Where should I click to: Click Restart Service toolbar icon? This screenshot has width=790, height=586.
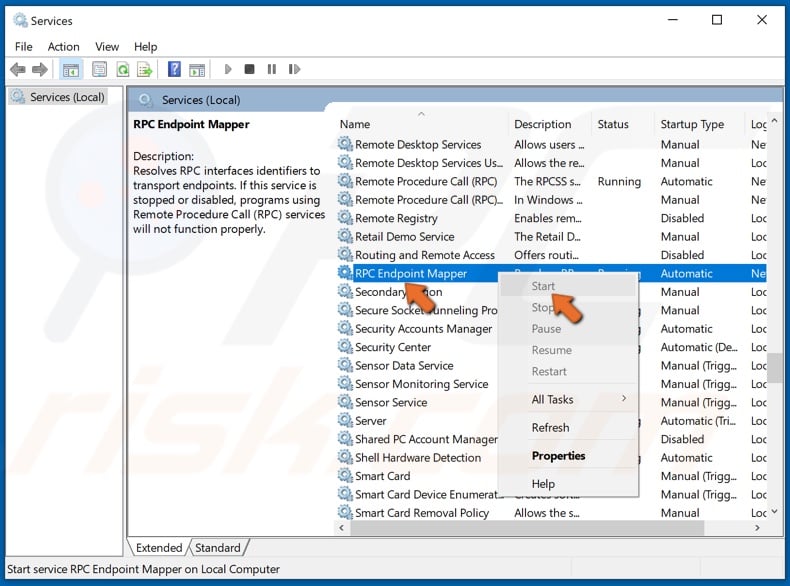(294, 69)
